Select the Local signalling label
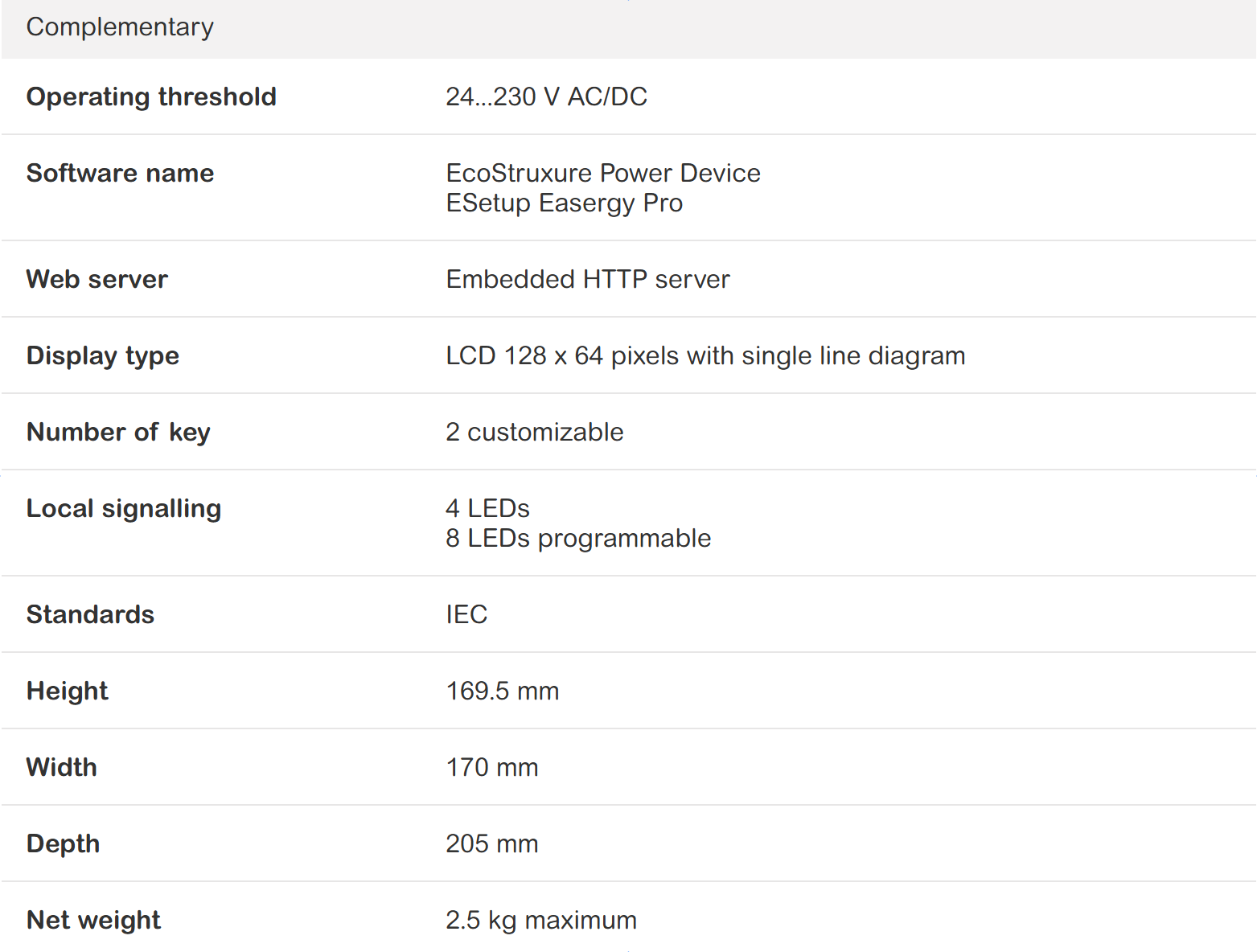 coord(123,508)
